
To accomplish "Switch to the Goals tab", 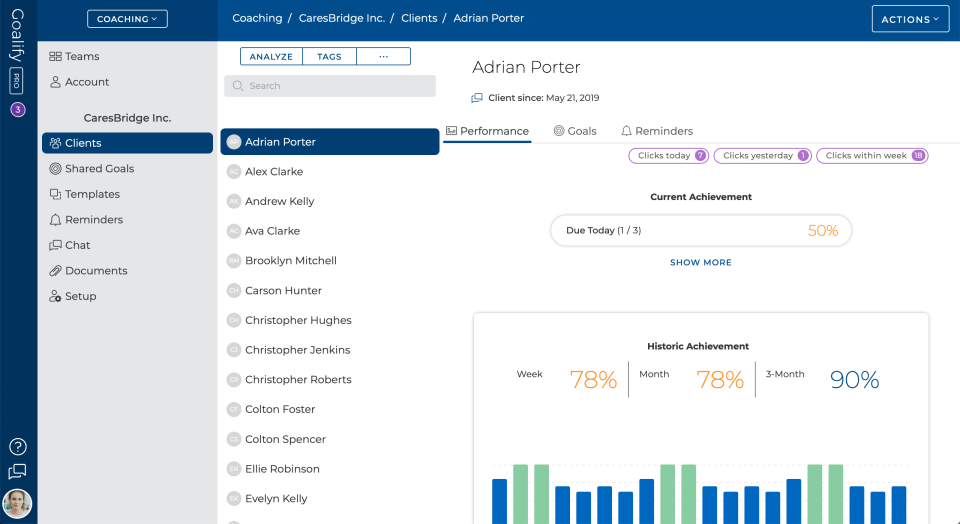I will point(575,131).
